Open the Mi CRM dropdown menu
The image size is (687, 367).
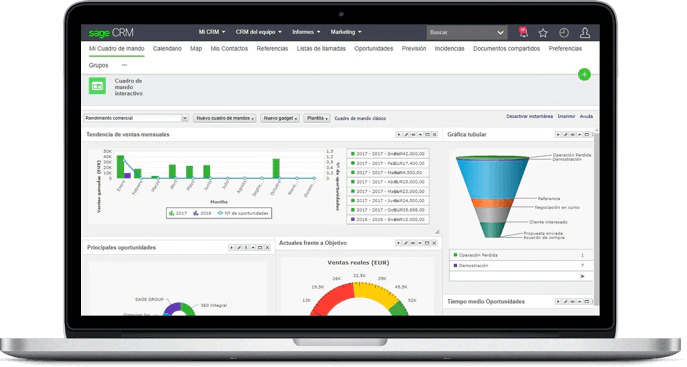212,32
